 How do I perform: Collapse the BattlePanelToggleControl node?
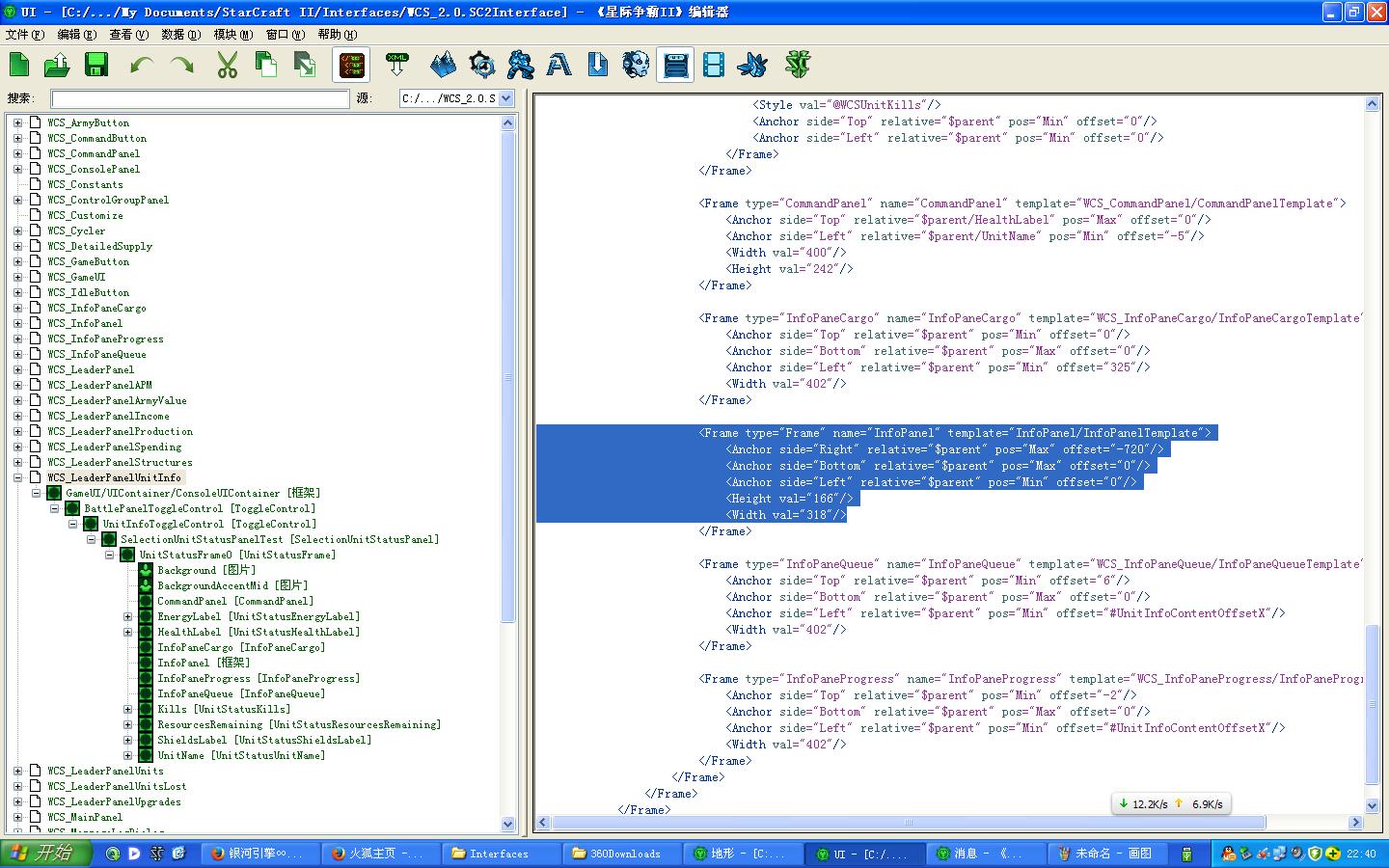pyautogui.click(x=54, y=508)
